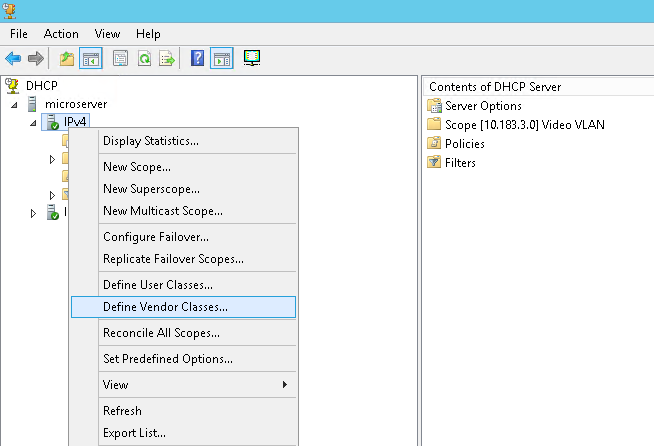Choose New Scope... from context menu
The height and width of the screenshot is (446, 654).
pyautogui.click(x=184, y=167)
